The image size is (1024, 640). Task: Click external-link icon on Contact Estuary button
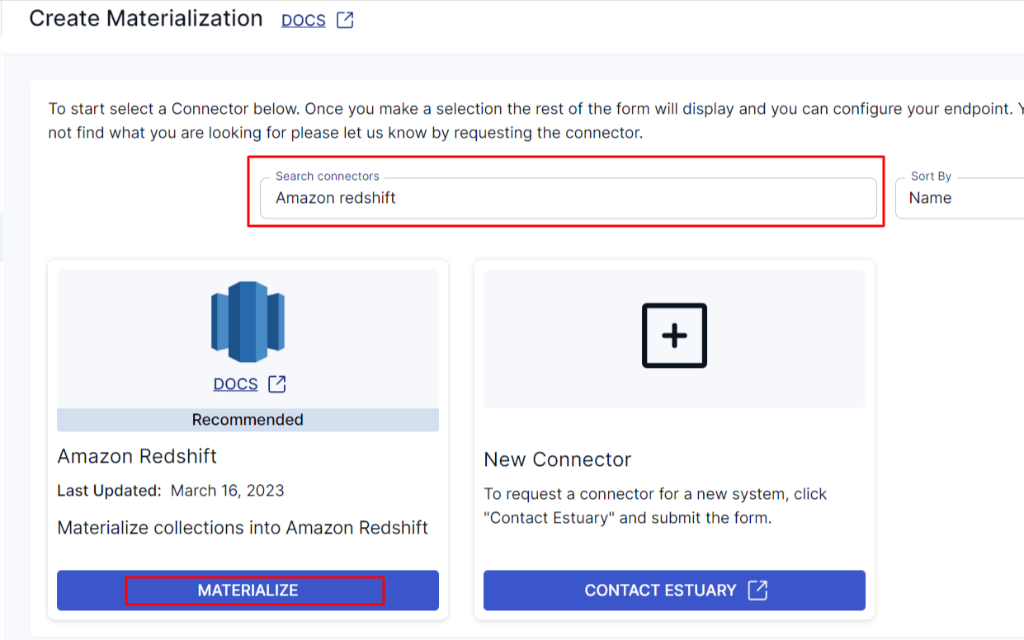[x=757, y=590]
